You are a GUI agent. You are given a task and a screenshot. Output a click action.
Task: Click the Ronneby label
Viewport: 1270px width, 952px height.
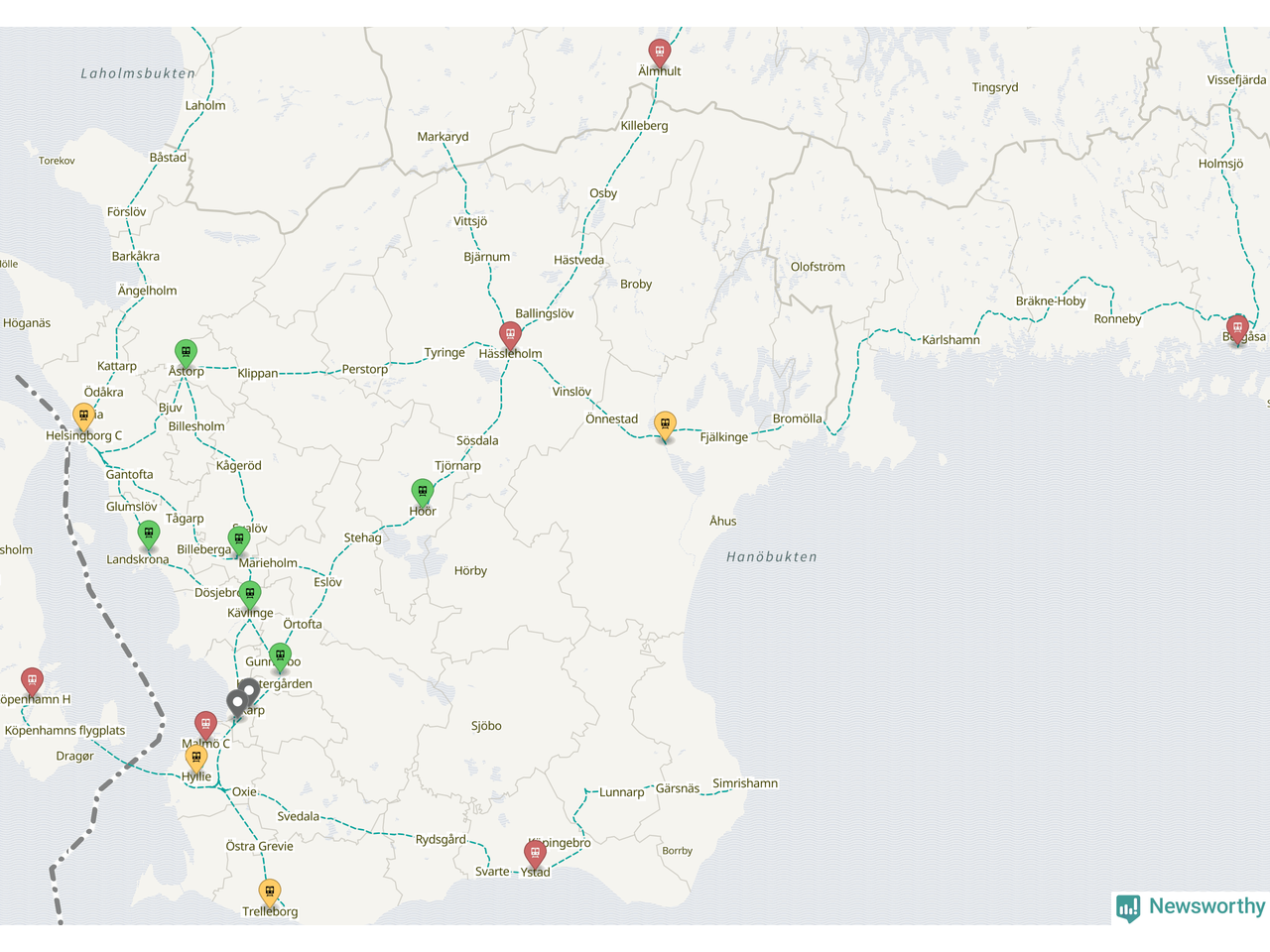click(1117, 319)
